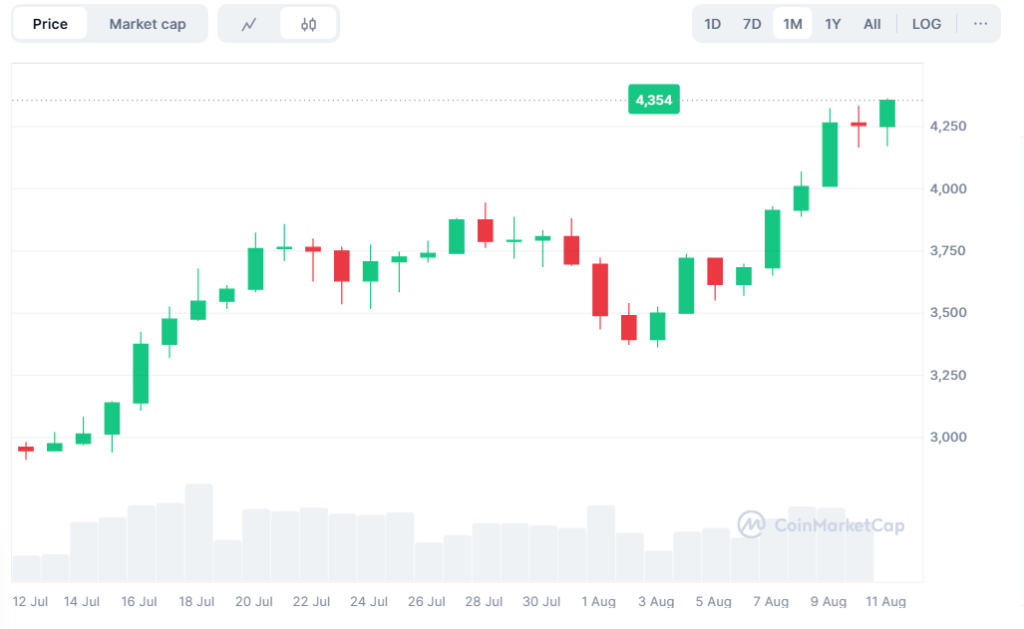Viewport: 1024px width, 629px height.
Task: Set time range to 1D
Action: tap(713, 24)
